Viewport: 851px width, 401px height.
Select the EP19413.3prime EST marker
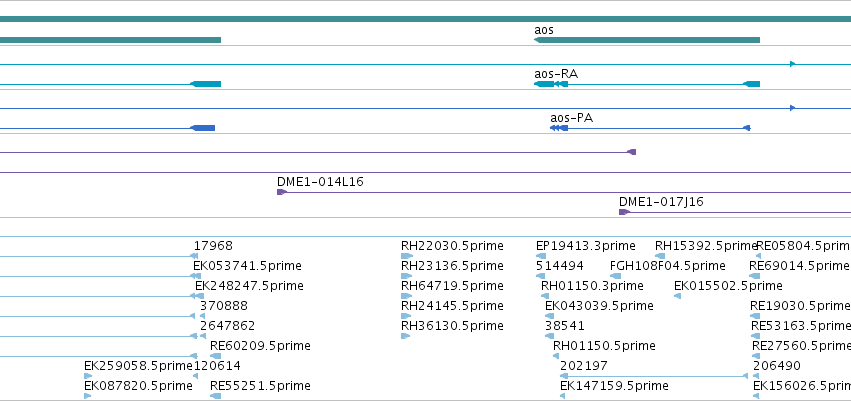tap(541, 256)
